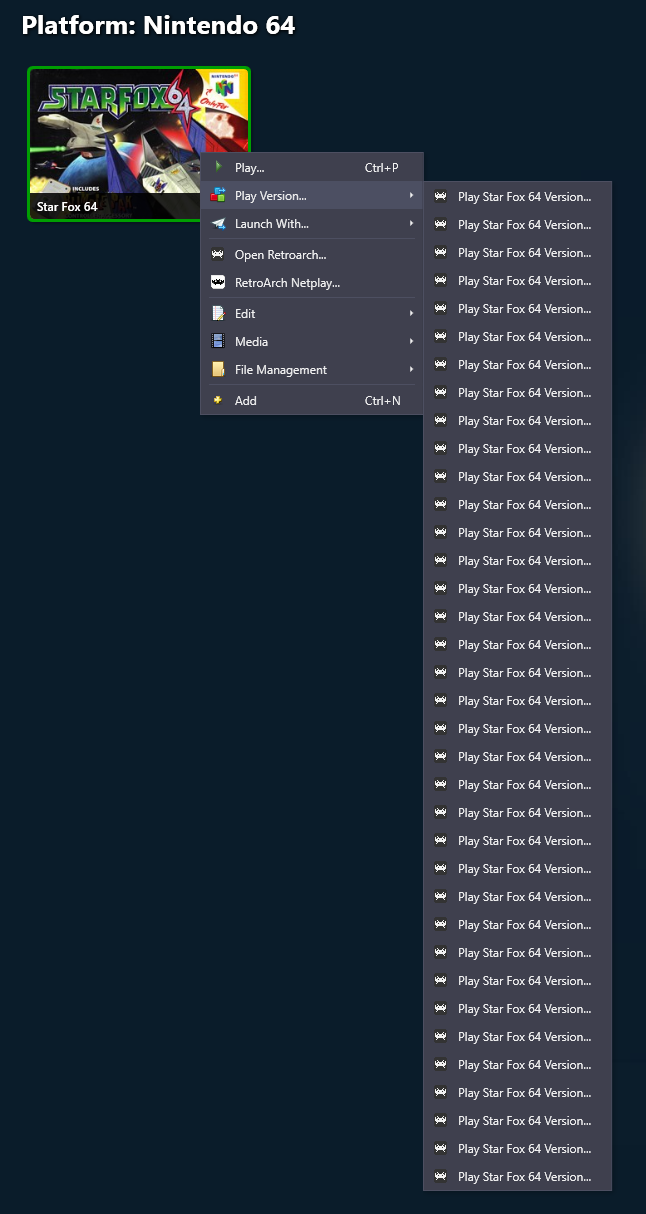646x1214 pixels.
Task: Click the green Play arrow icon
Action: click(218, 167)
